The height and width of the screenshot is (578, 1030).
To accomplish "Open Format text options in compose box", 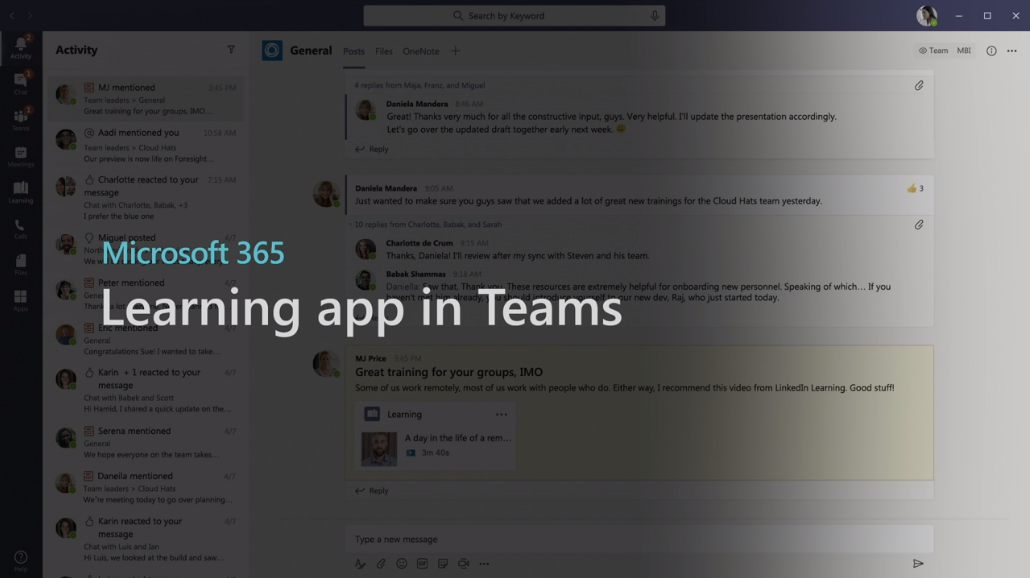I will tap(360, 564).
